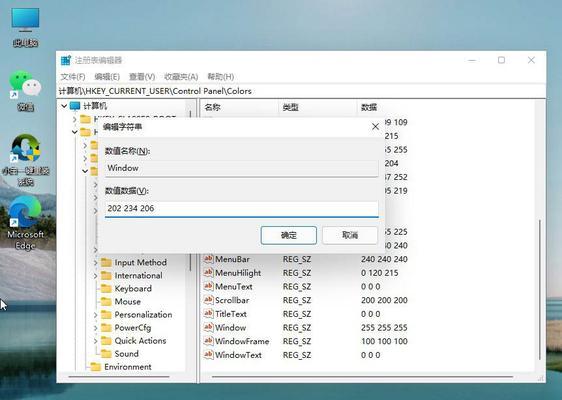The height and width of the screenshot is (400, 562).
Task: Open the Microsoft Edge desktop shortcut
Action: [25, 222]
